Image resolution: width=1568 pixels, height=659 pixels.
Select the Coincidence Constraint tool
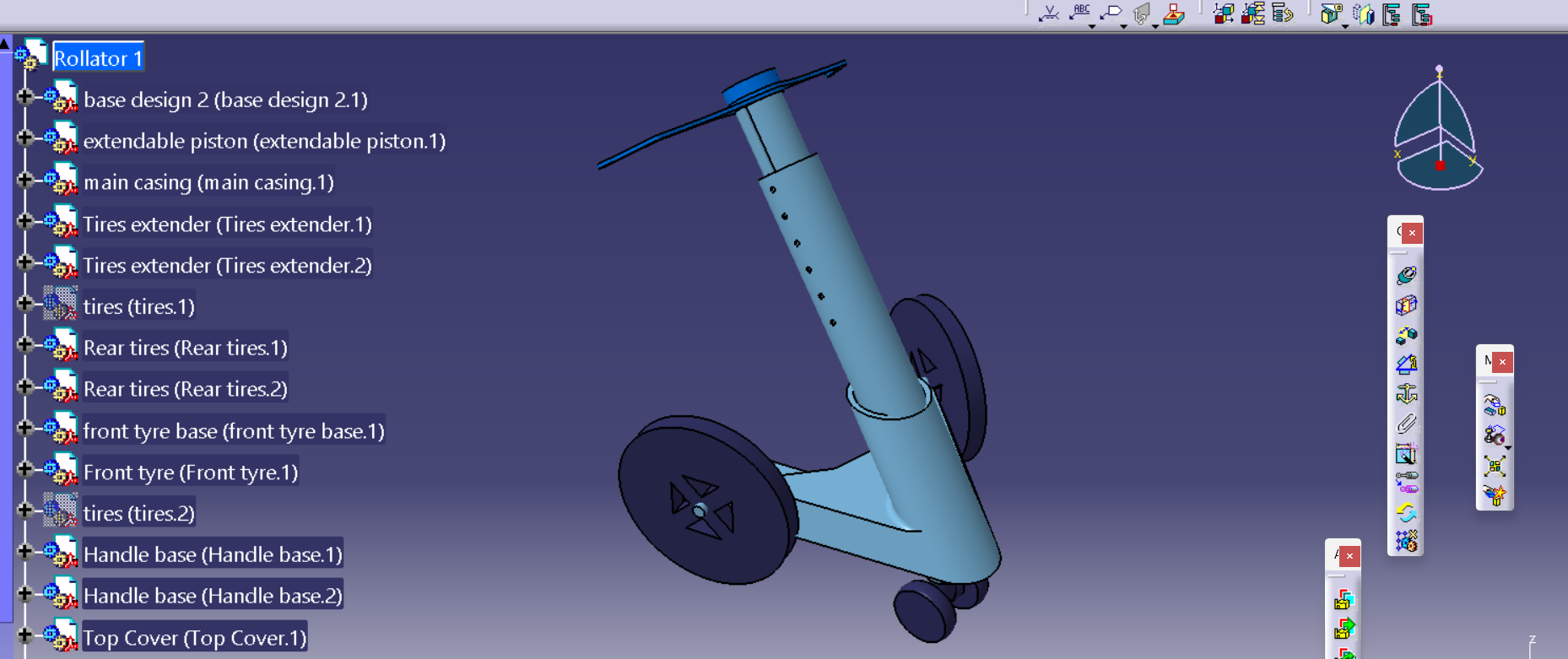pos(1406,275)
